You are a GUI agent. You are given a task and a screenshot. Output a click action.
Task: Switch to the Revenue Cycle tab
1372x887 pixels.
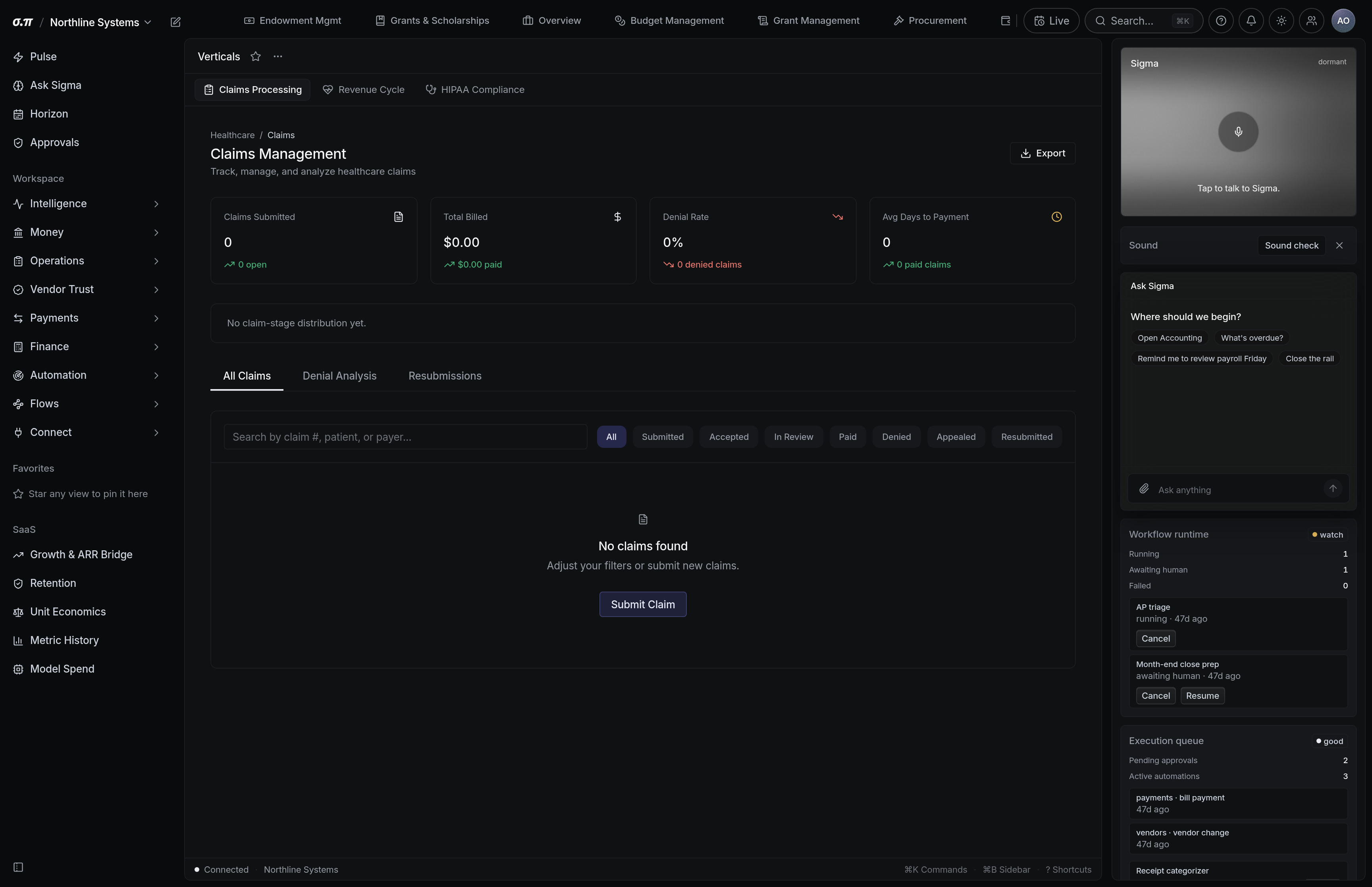coord(363,90)
